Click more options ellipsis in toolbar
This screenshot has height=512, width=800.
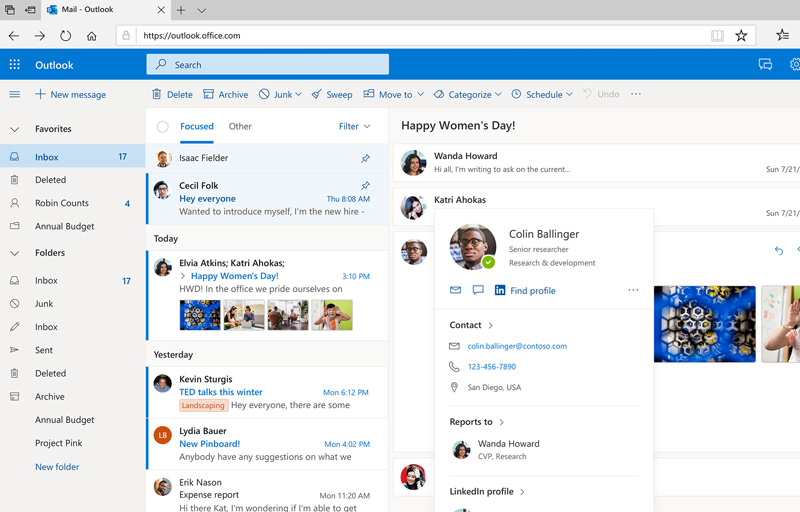point(636,94)
